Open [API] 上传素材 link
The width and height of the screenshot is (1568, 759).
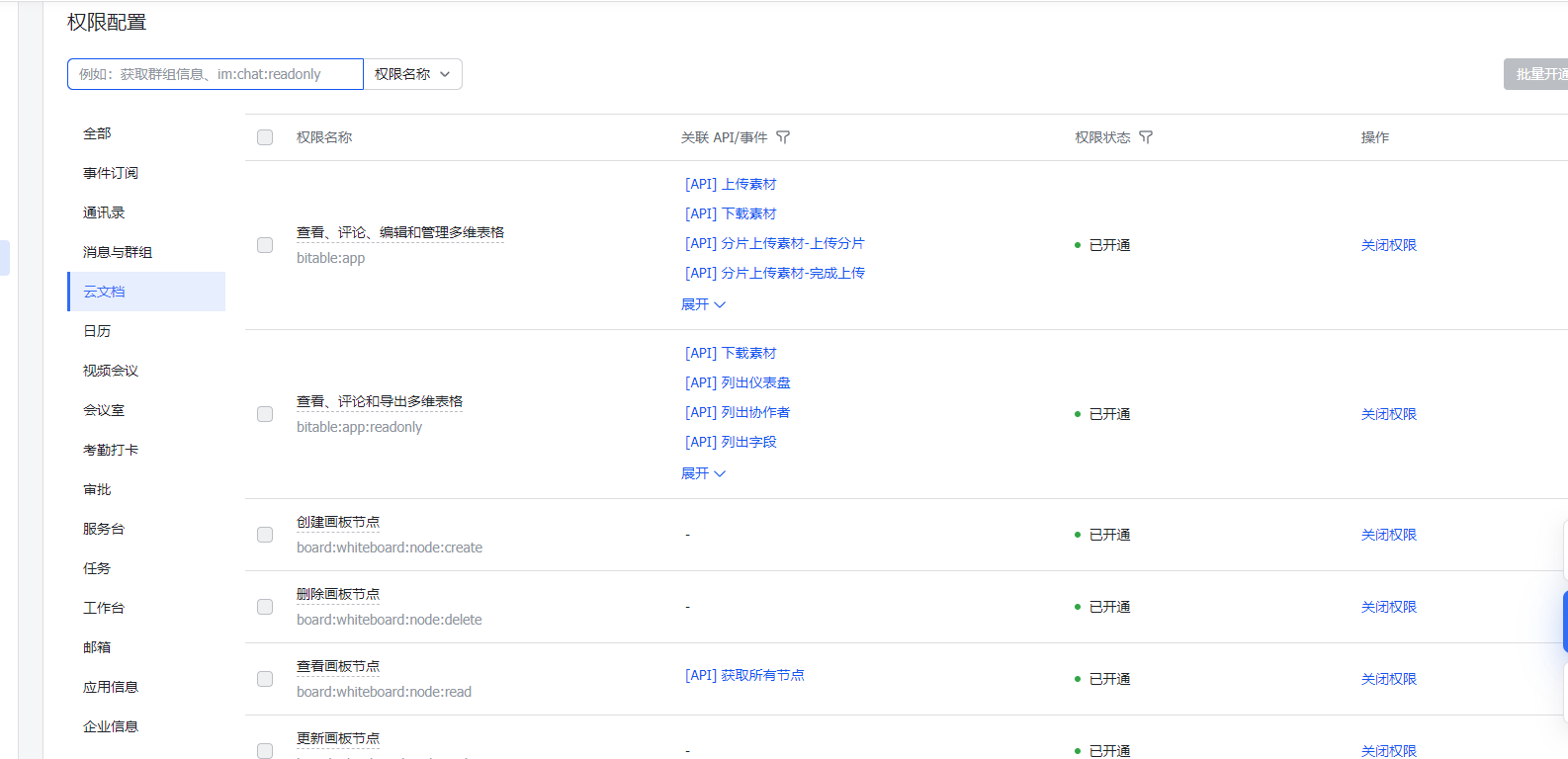731,184
